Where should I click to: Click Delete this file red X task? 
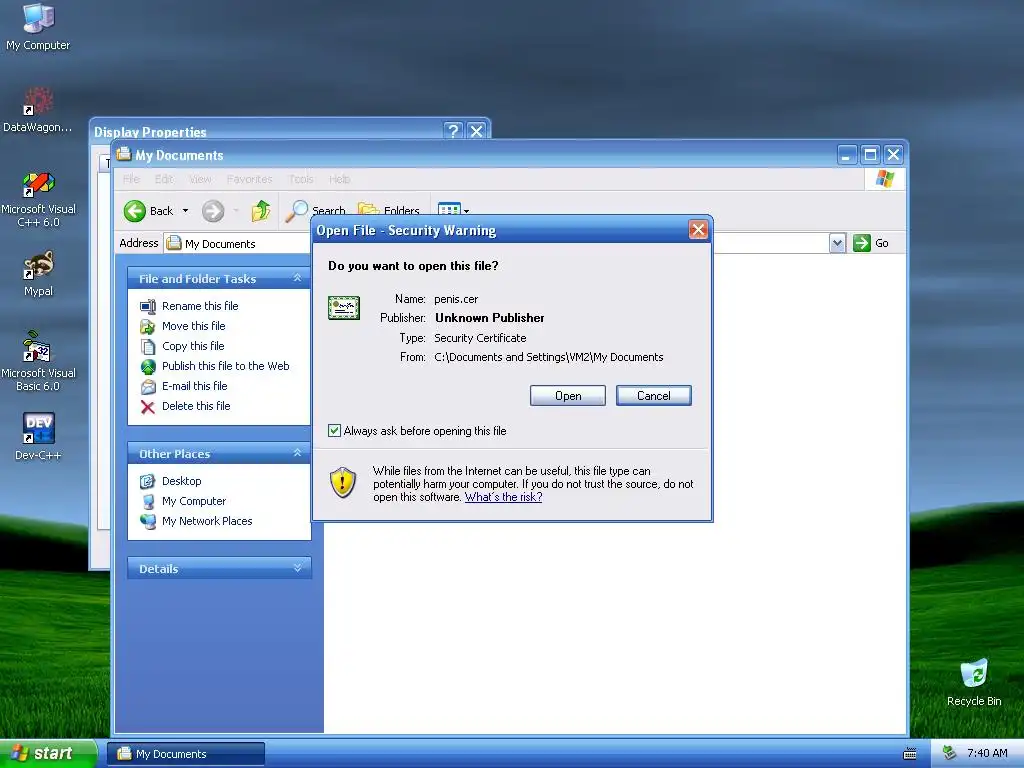point(148,407)
